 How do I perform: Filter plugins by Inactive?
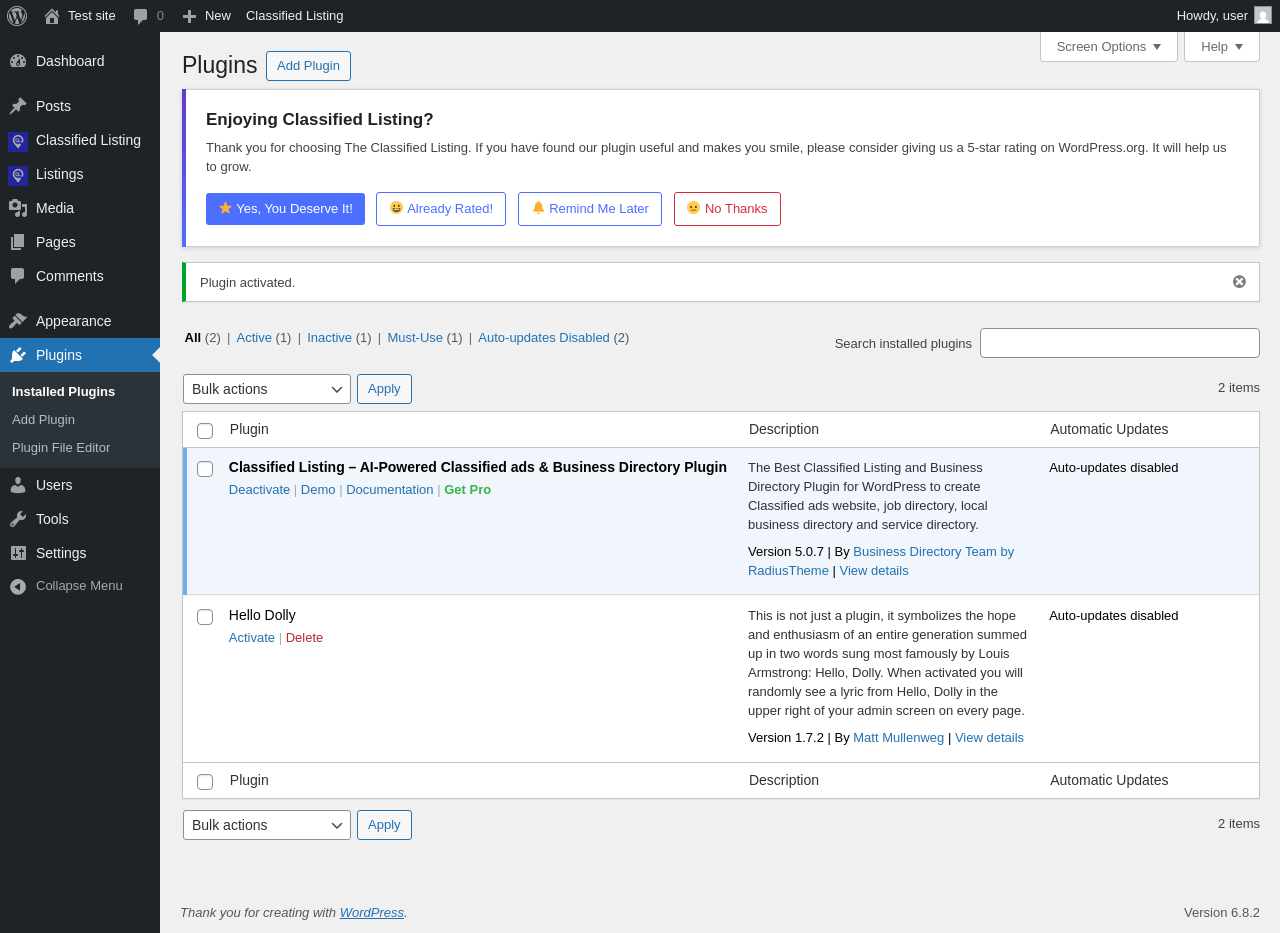click(339, 338)
